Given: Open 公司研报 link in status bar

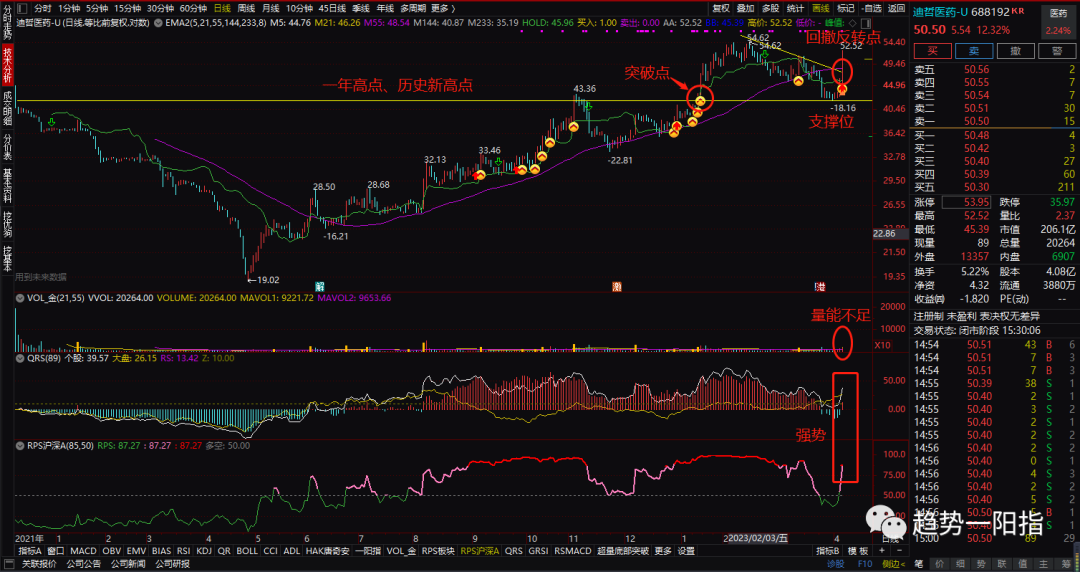Looking at the screenshot, I should tap(172, 564).
